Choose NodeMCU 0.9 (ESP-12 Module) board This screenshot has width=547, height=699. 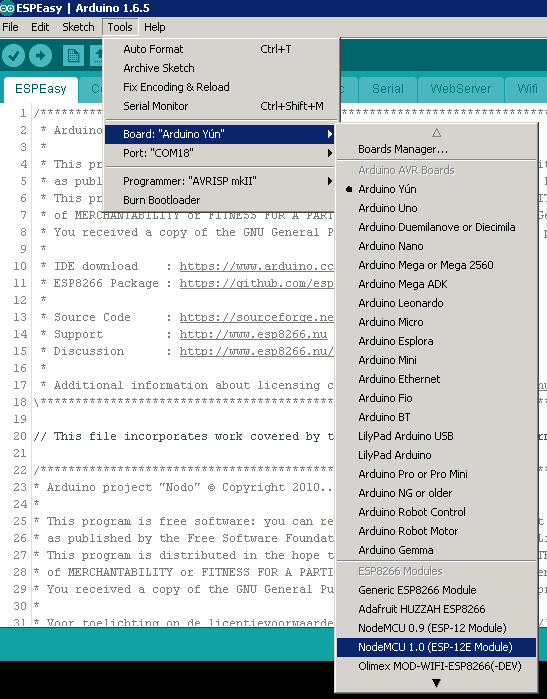coord(436,628)
